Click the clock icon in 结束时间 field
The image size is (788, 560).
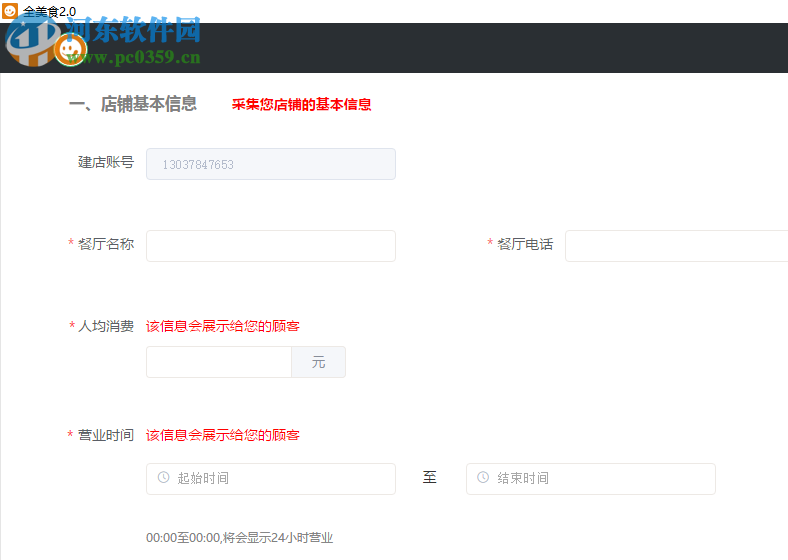(483, 477)
